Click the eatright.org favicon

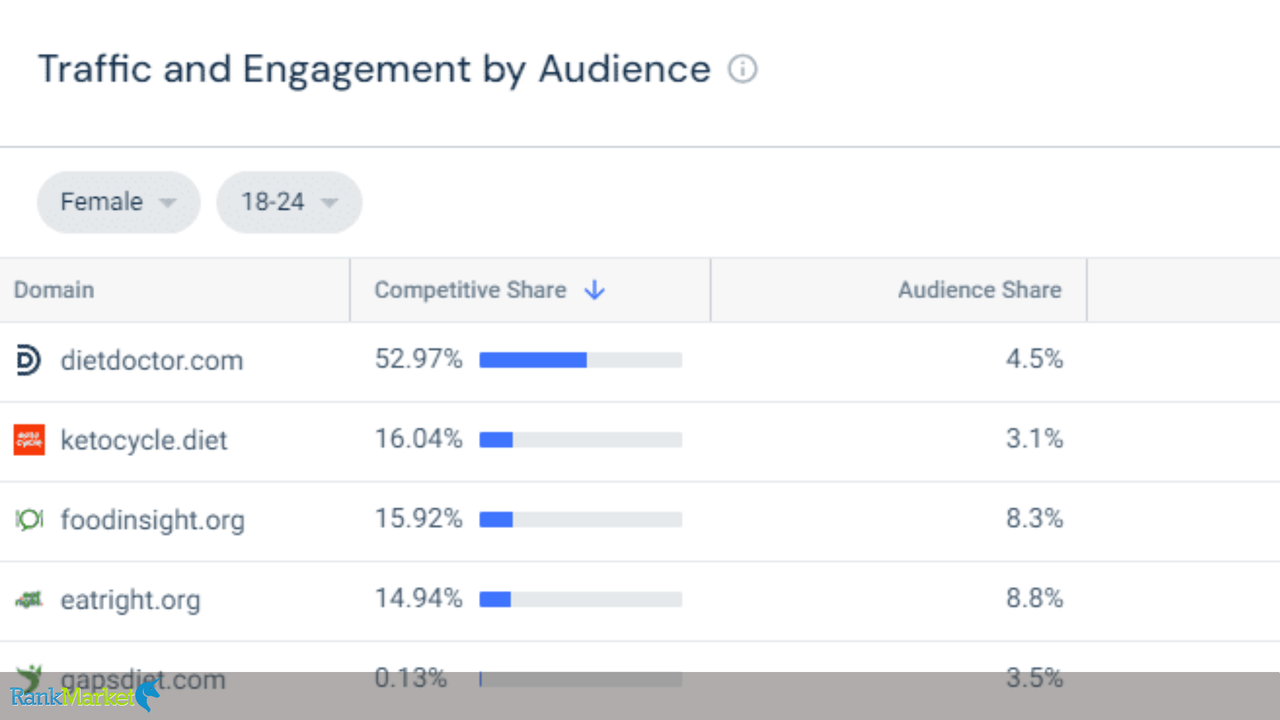(x=29, y=600)
